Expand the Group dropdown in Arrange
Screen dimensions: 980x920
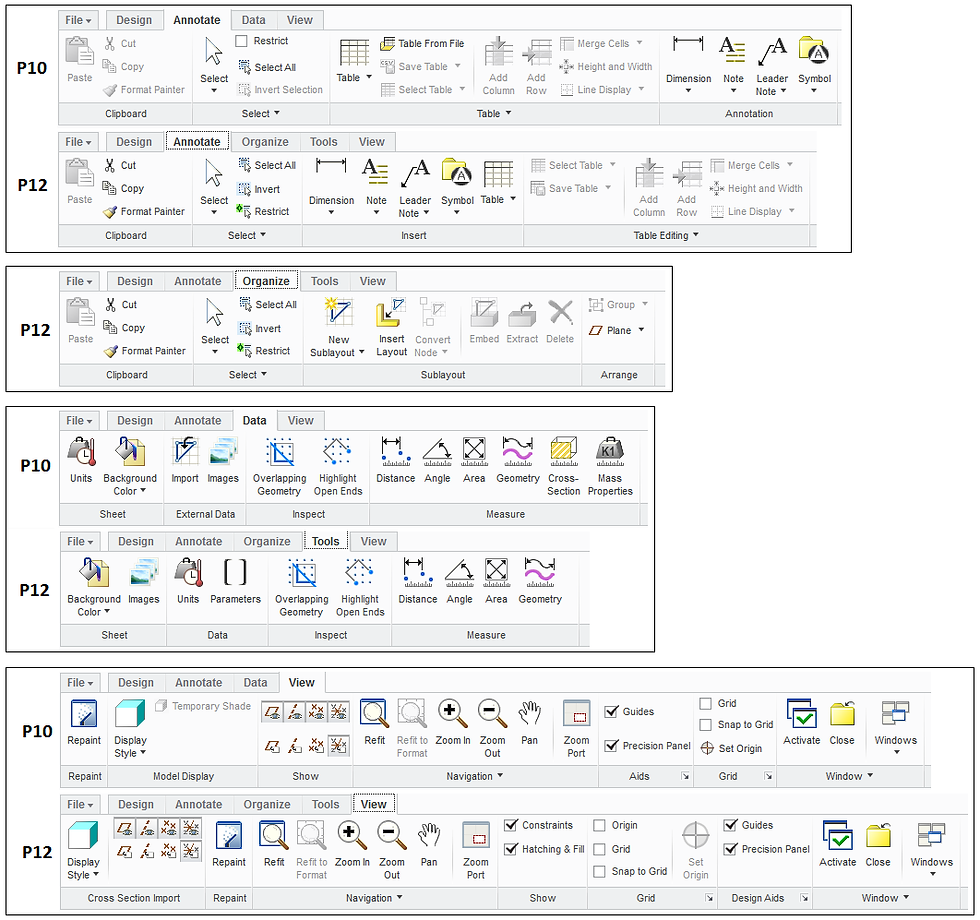click(x=644, y=304)
